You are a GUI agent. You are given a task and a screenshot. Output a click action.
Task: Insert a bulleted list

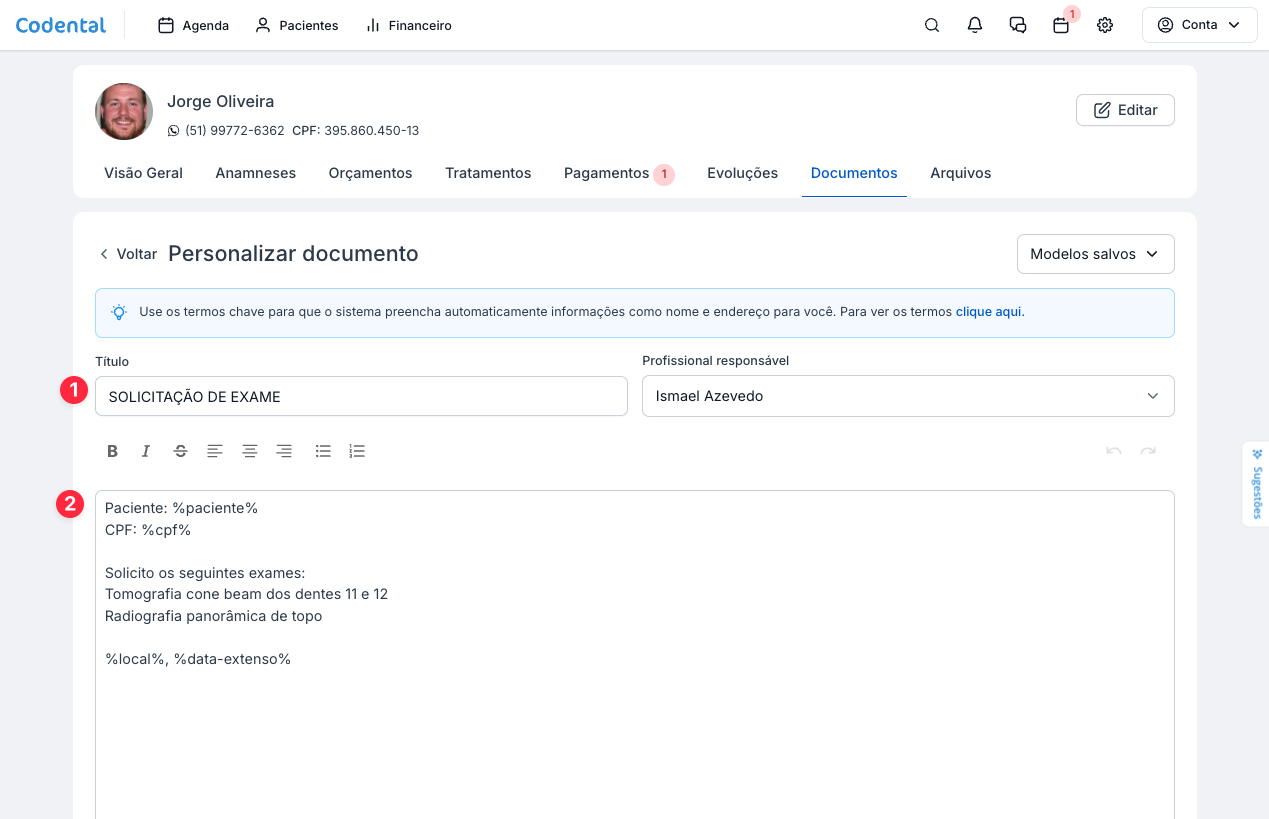(323, 451)
